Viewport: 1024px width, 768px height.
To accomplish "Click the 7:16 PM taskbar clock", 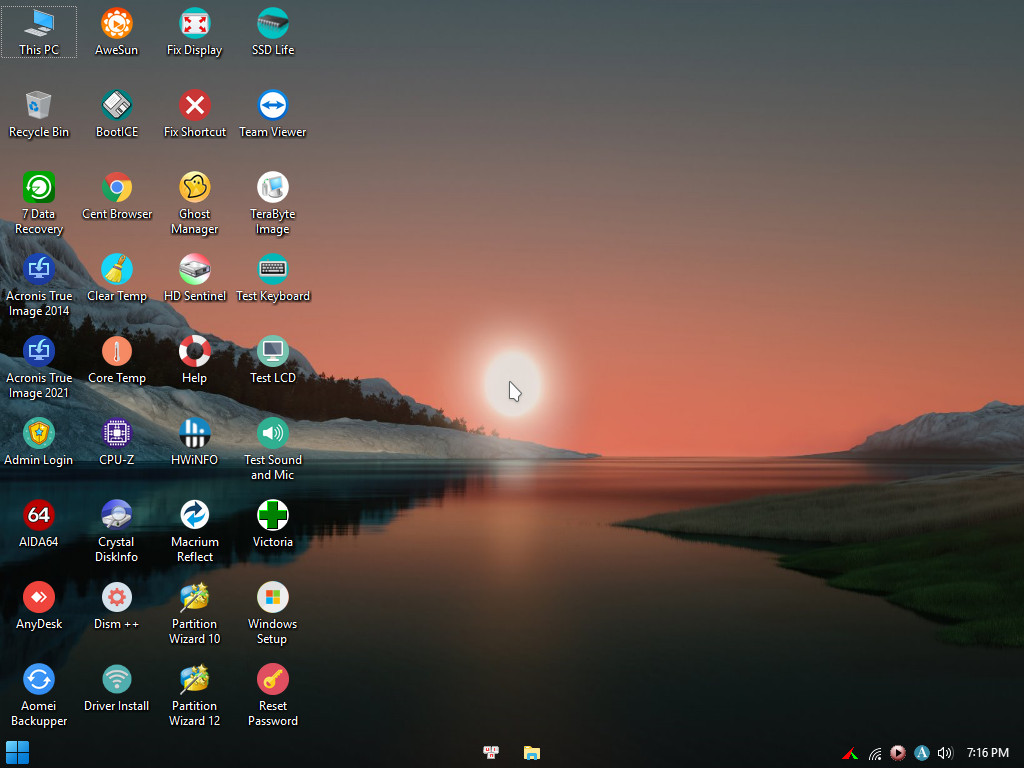I will [x=987, y=753].
